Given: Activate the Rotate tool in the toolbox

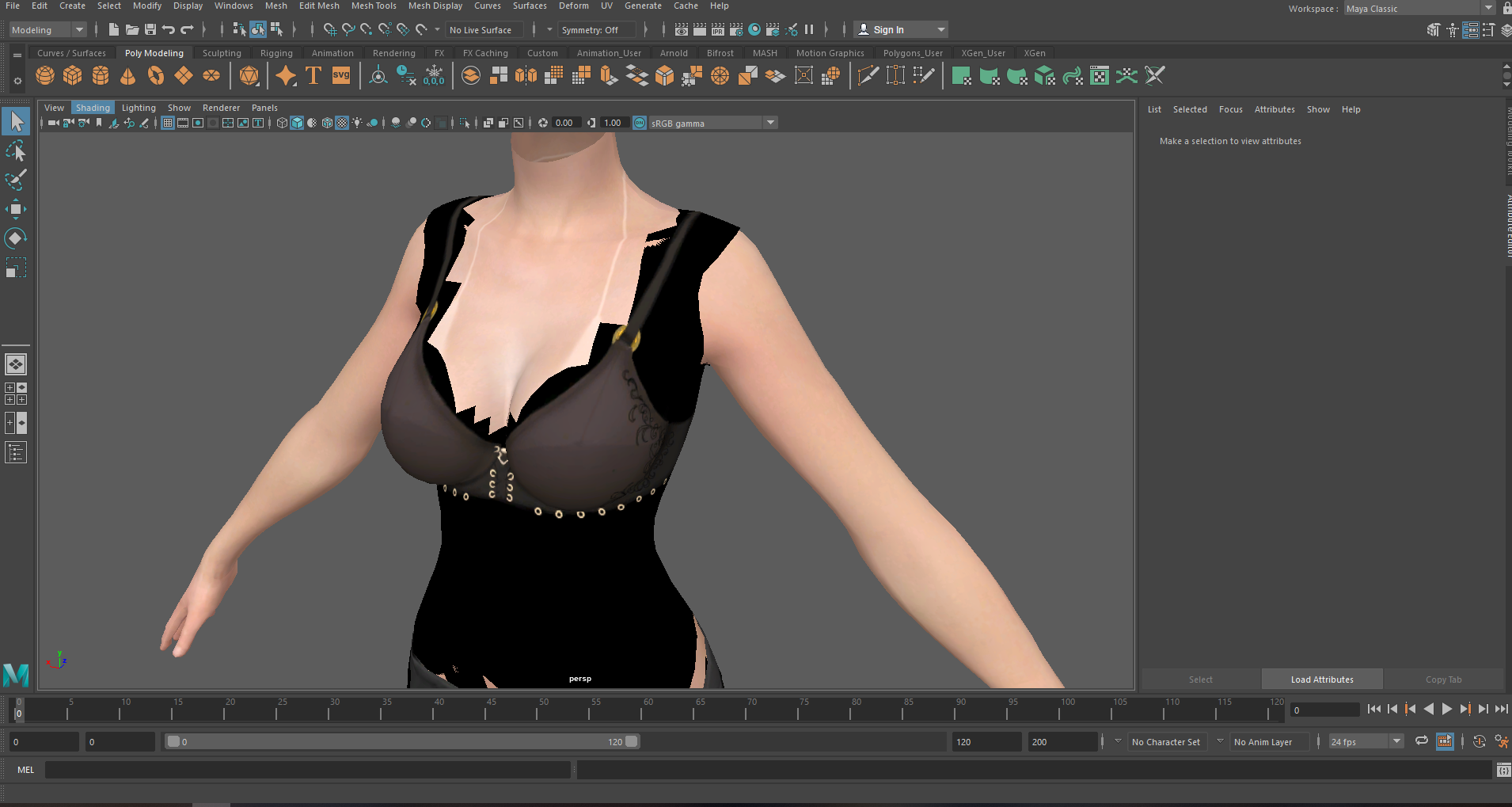Looking at the screenshot, I should point(15,238).
